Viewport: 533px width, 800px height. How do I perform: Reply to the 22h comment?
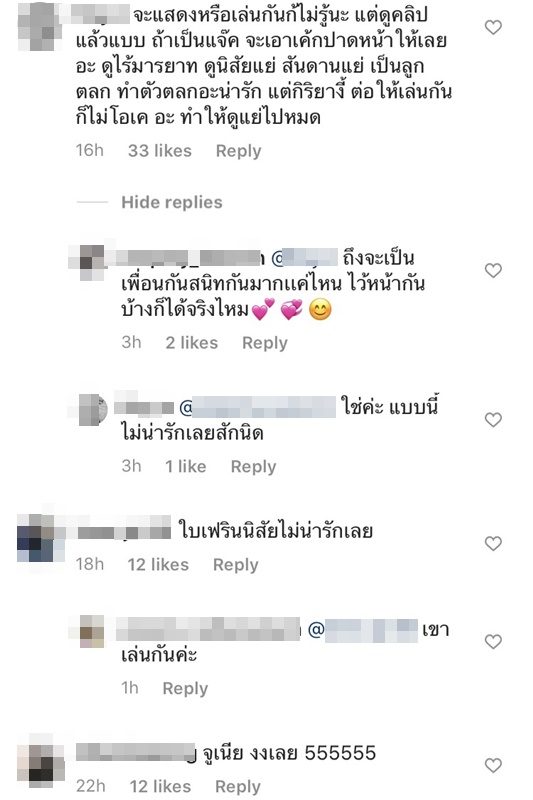coord(238,786)
